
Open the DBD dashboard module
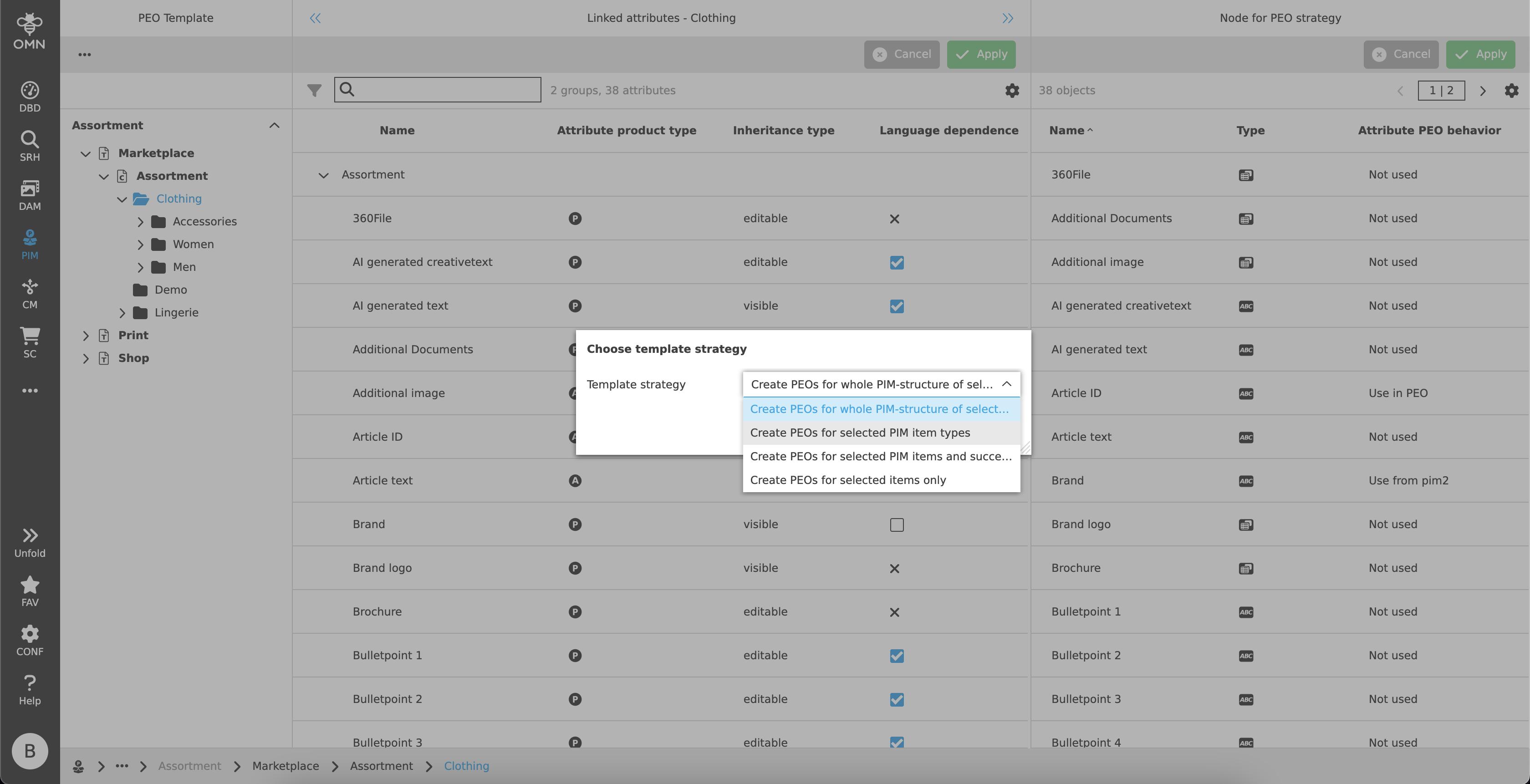(29, 97)
